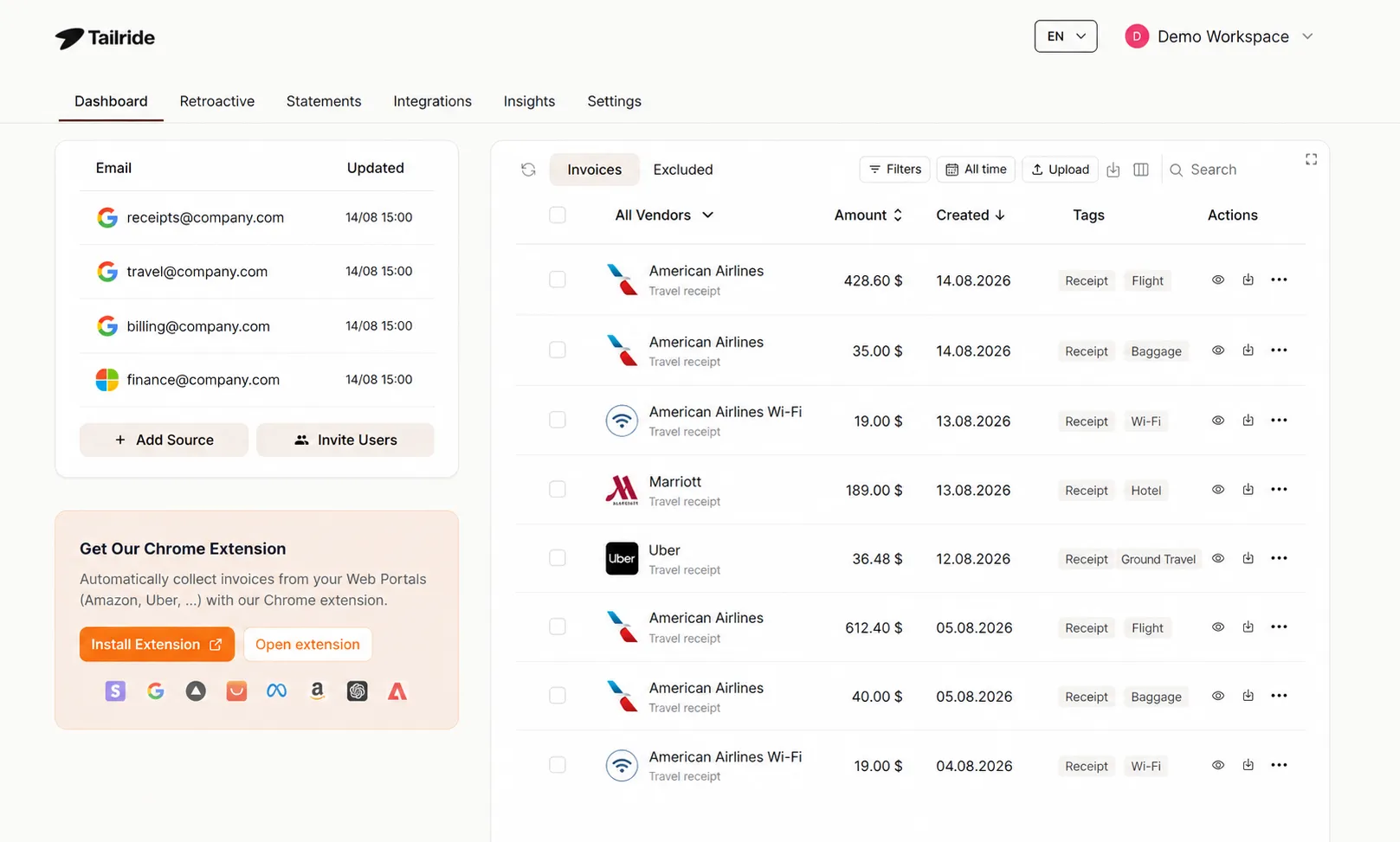View the Insights tab
This screenshot has width=1400, height=842.
[529, 101]
